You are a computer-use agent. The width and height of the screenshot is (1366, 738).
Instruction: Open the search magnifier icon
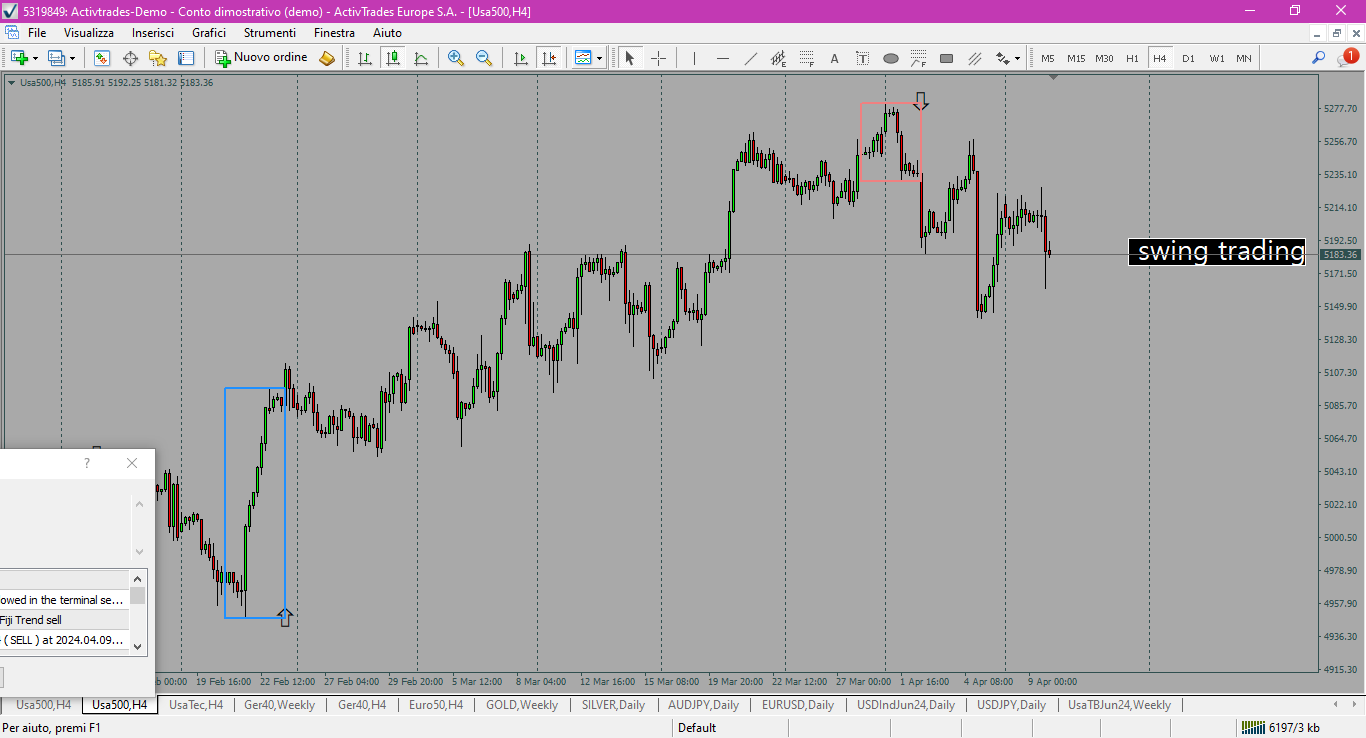pyautogui.click(x=1319, y=58)
